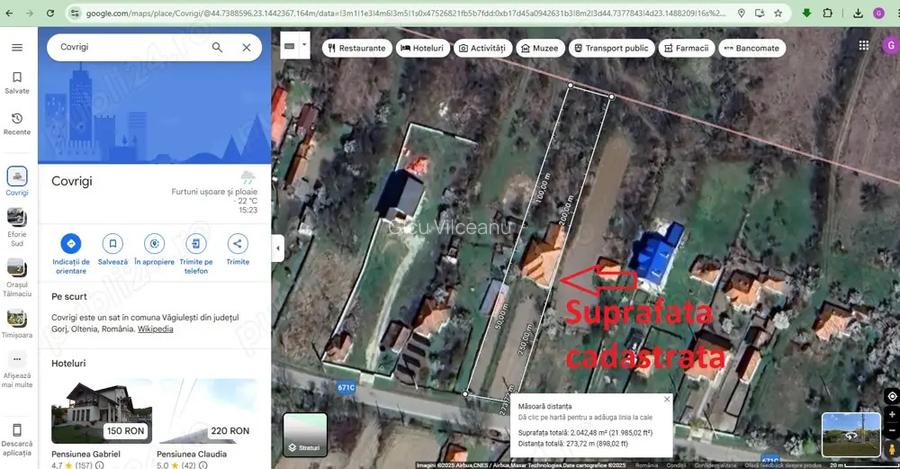Close the Măsoară distanța popup

[667, 399]
